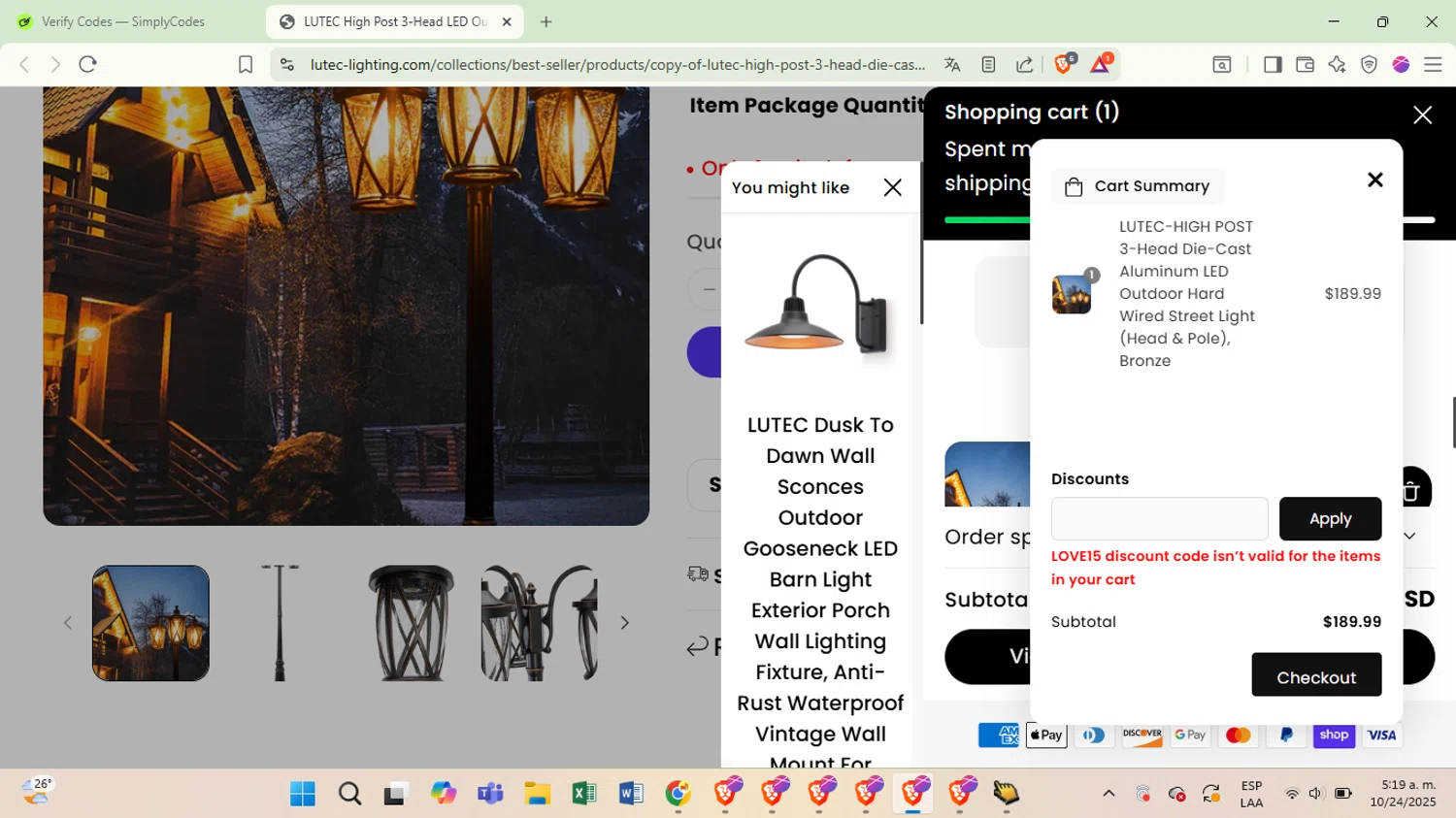Image resolution: width=1456 pixels, height=818 pixels.
Task: Open the Windows Start menu
Action: click(303, 794)
